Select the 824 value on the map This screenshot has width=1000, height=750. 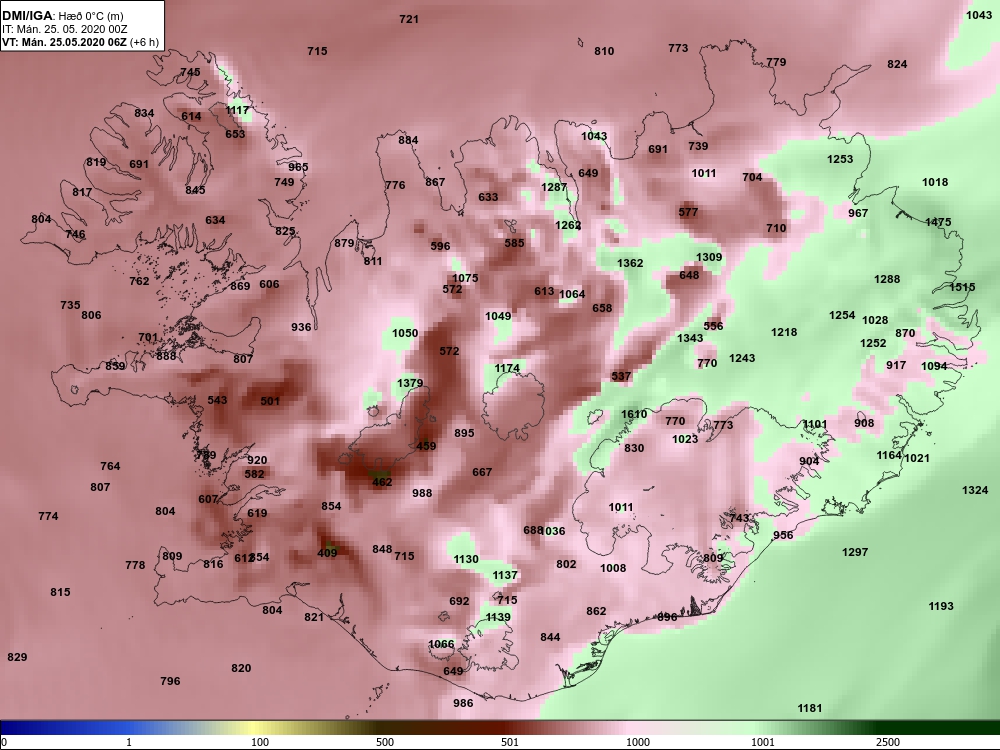(x=897, y=64)
